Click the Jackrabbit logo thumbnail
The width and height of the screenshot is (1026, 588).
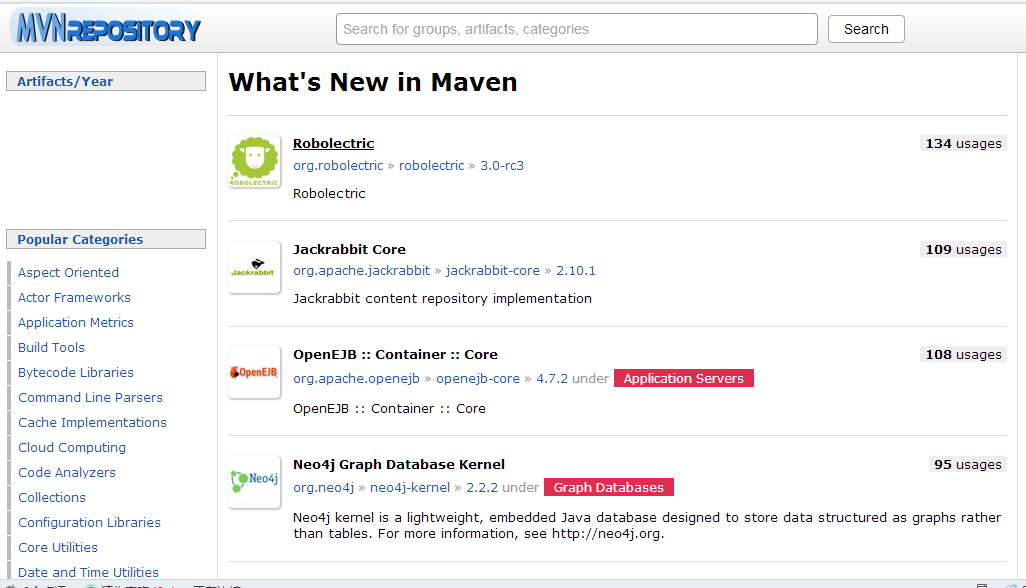pos(255,267)
